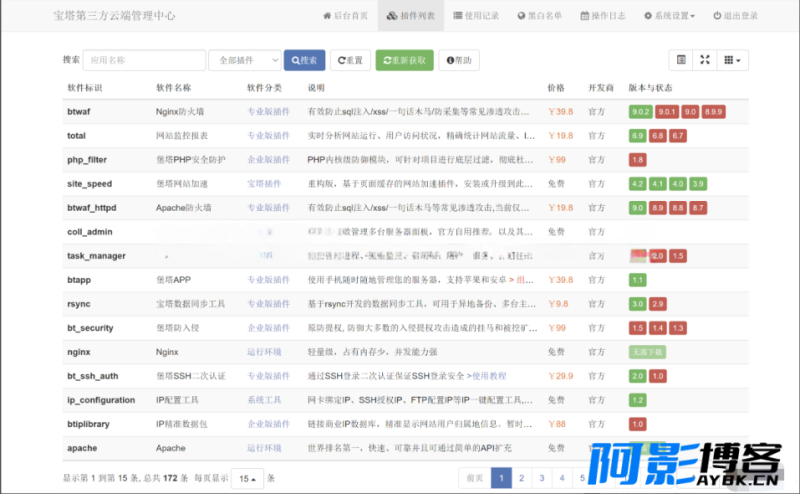Click the green 重新获取 button
The image size is (800, 494).
405,60
